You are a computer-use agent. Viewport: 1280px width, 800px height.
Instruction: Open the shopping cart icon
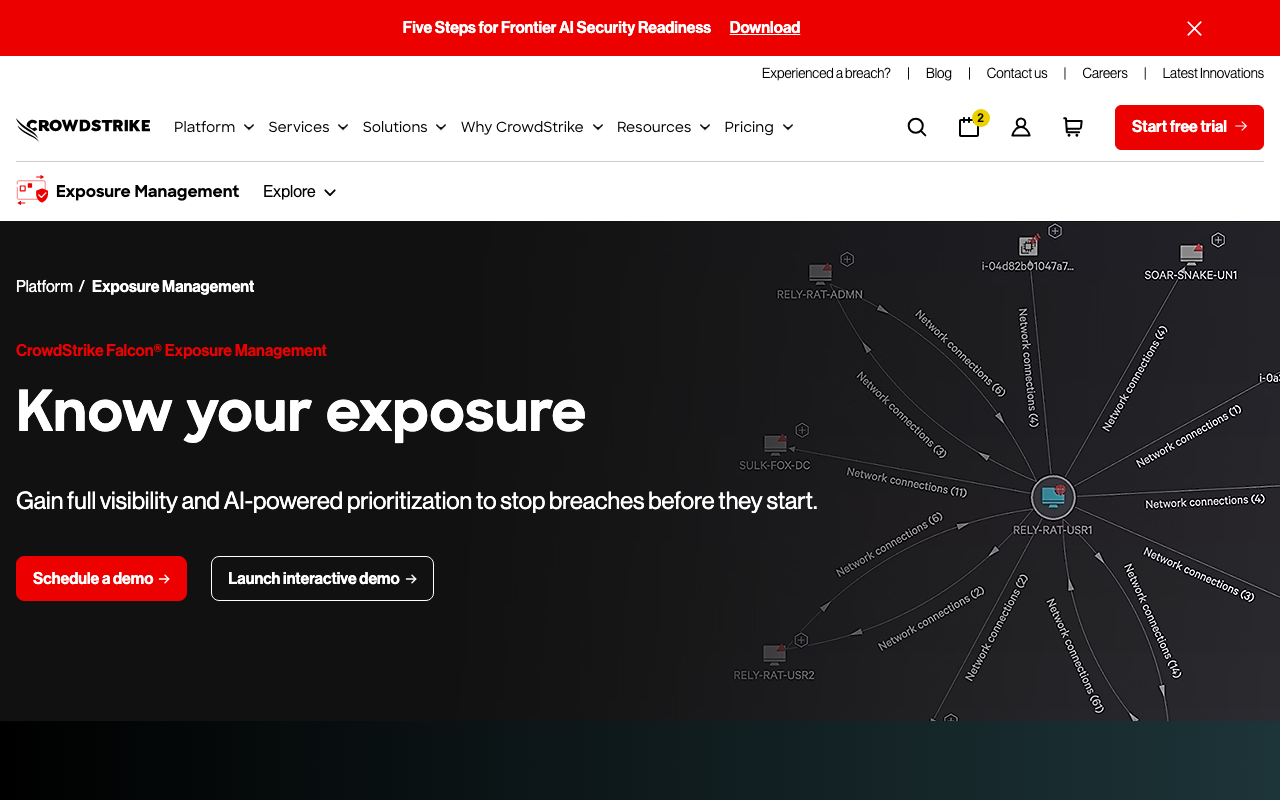click(1073, 127)
